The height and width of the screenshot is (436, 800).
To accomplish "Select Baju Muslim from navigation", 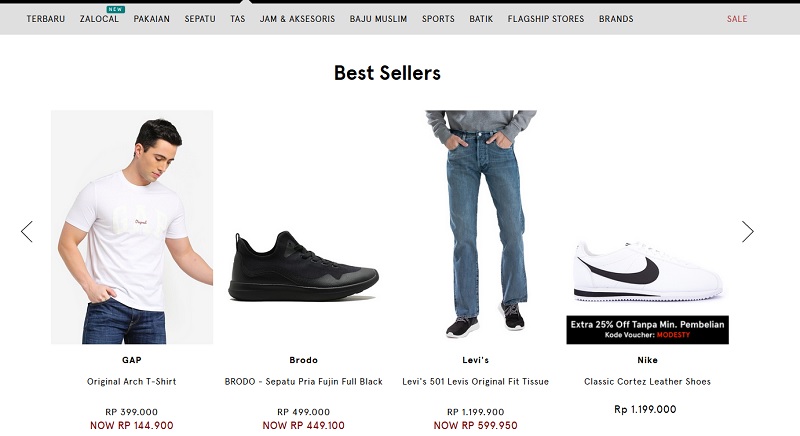I will (378, 19).
